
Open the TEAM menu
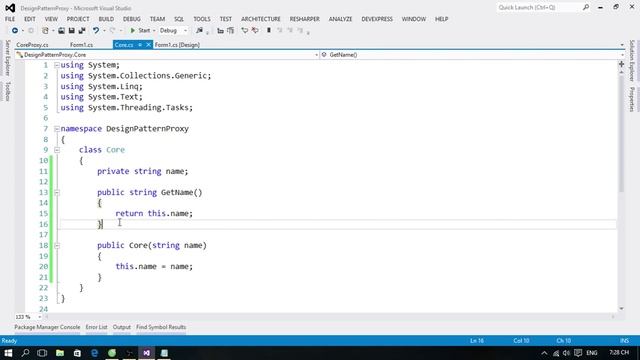pyautogui.click(x=157, y=19)
